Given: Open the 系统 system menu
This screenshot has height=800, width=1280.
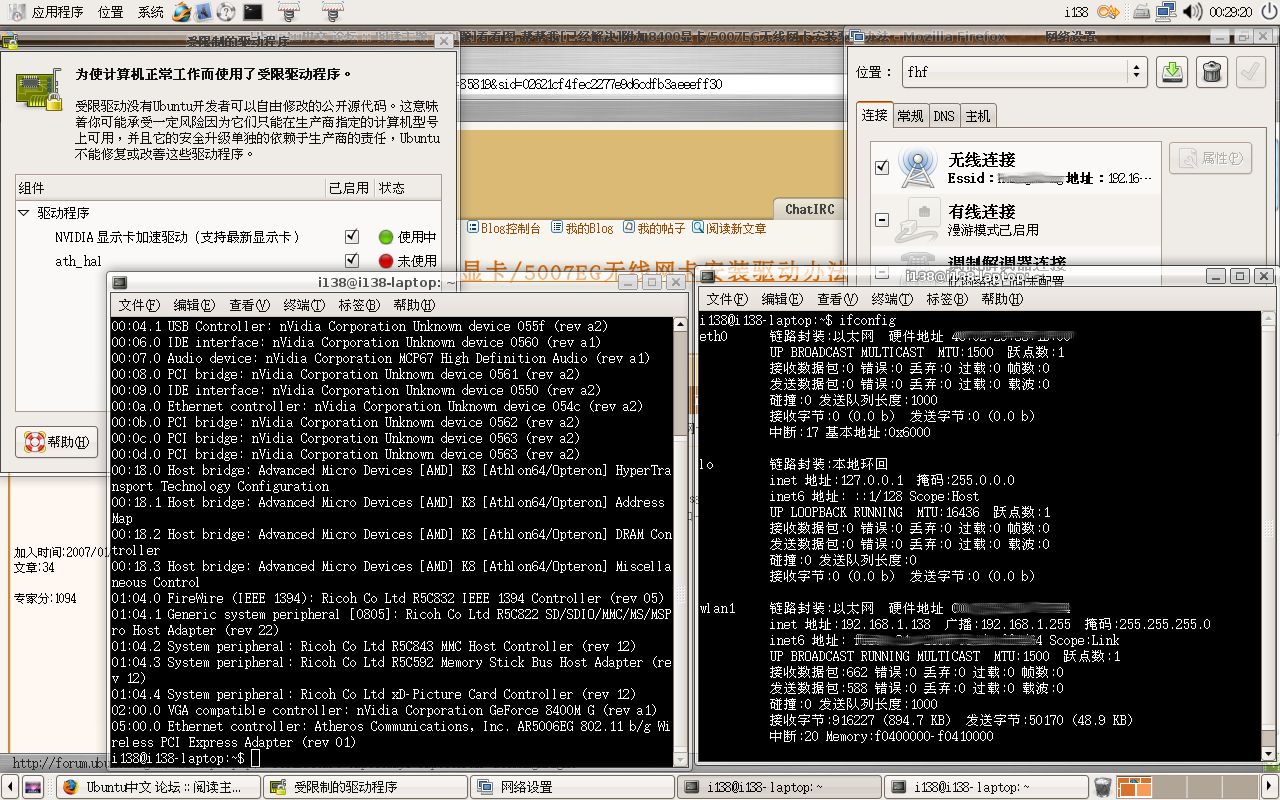Looking at the screenshot, I should (x=151, y=12).
